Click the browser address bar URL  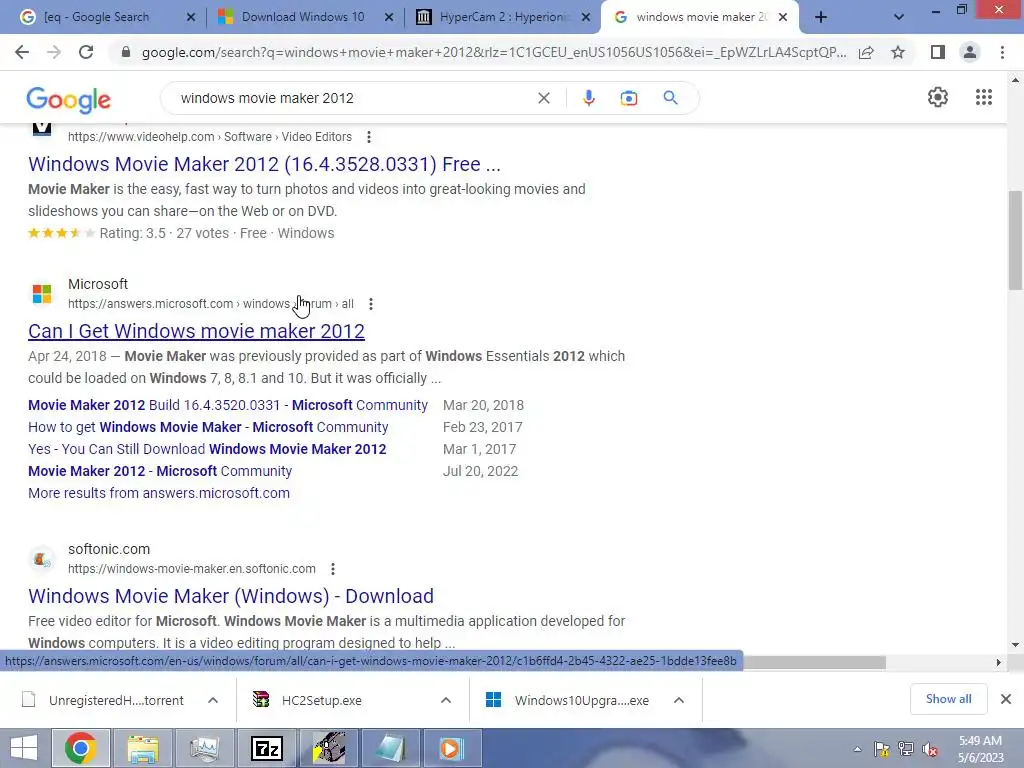[494, 52]
